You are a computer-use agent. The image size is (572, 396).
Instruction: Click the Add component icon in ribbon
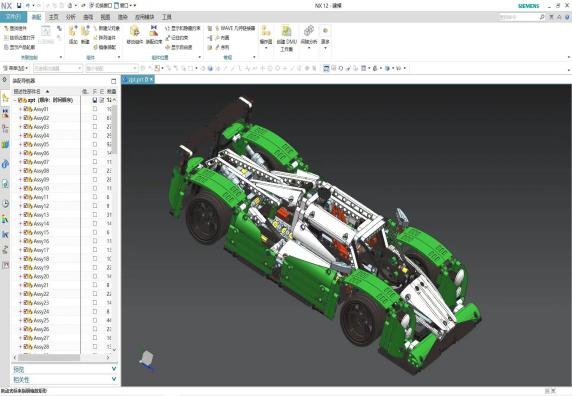(73, 34)
